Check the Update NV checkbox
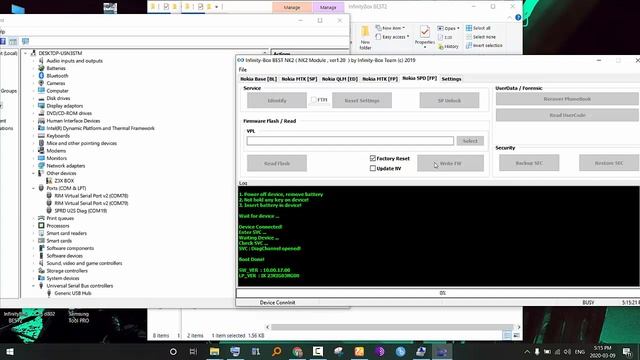The image size is (640, 360). tap(373, 168)
